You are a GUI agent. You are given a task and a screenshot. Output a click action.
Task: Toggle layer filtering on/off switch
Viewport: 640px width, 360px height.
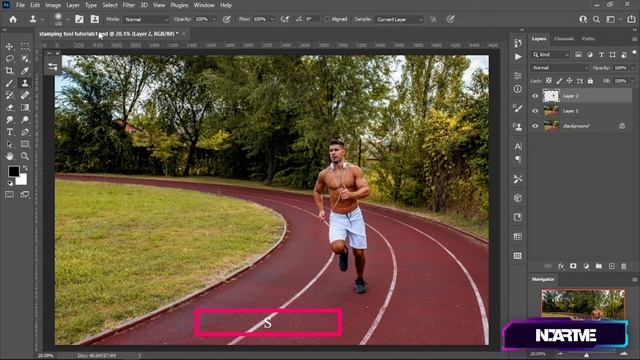[x=634, y=53]
